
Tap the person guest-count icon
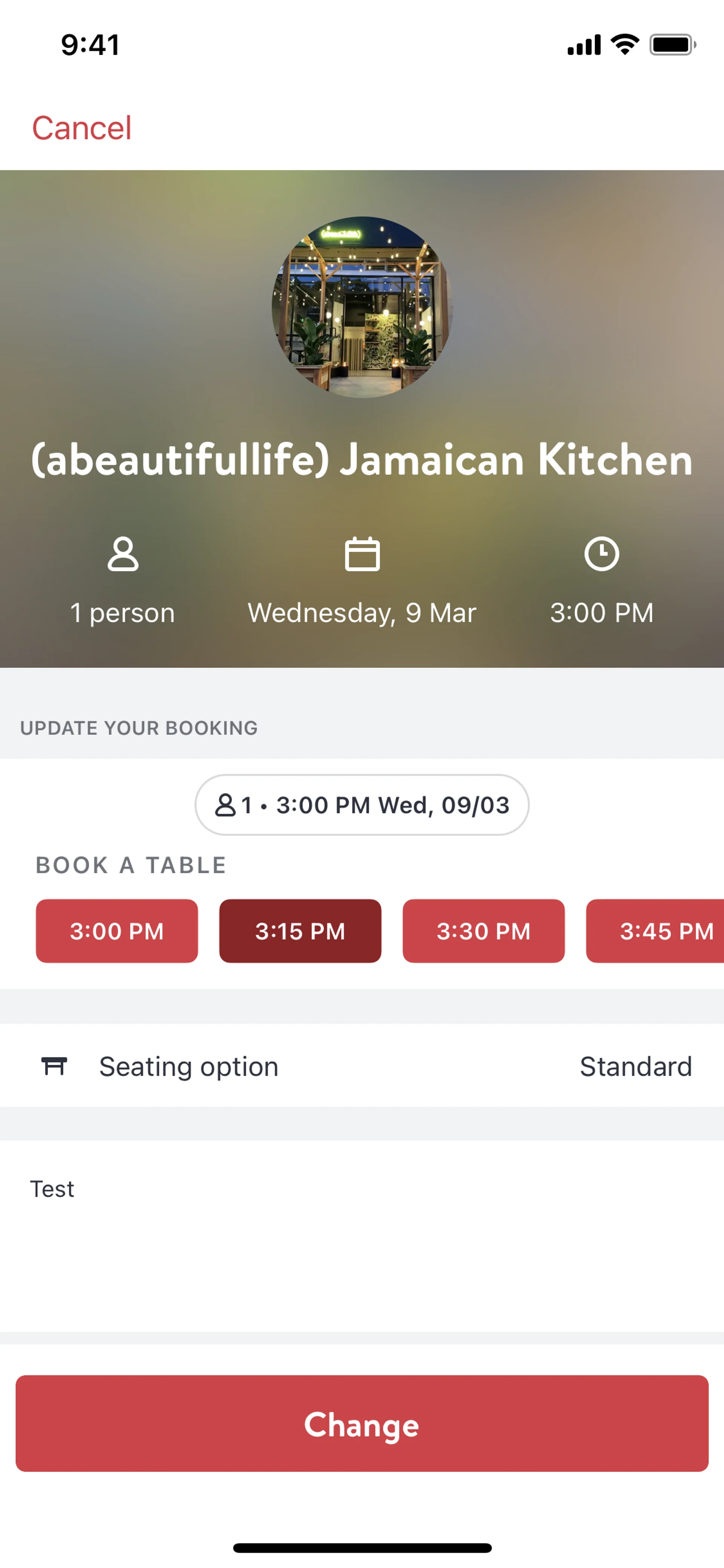pyautogui.click(x=123, y=554)
